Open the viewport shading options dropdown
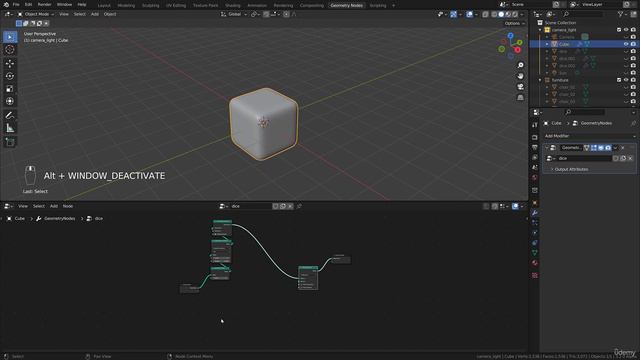This screenshot has height=360, width=640. coord(522,14)
